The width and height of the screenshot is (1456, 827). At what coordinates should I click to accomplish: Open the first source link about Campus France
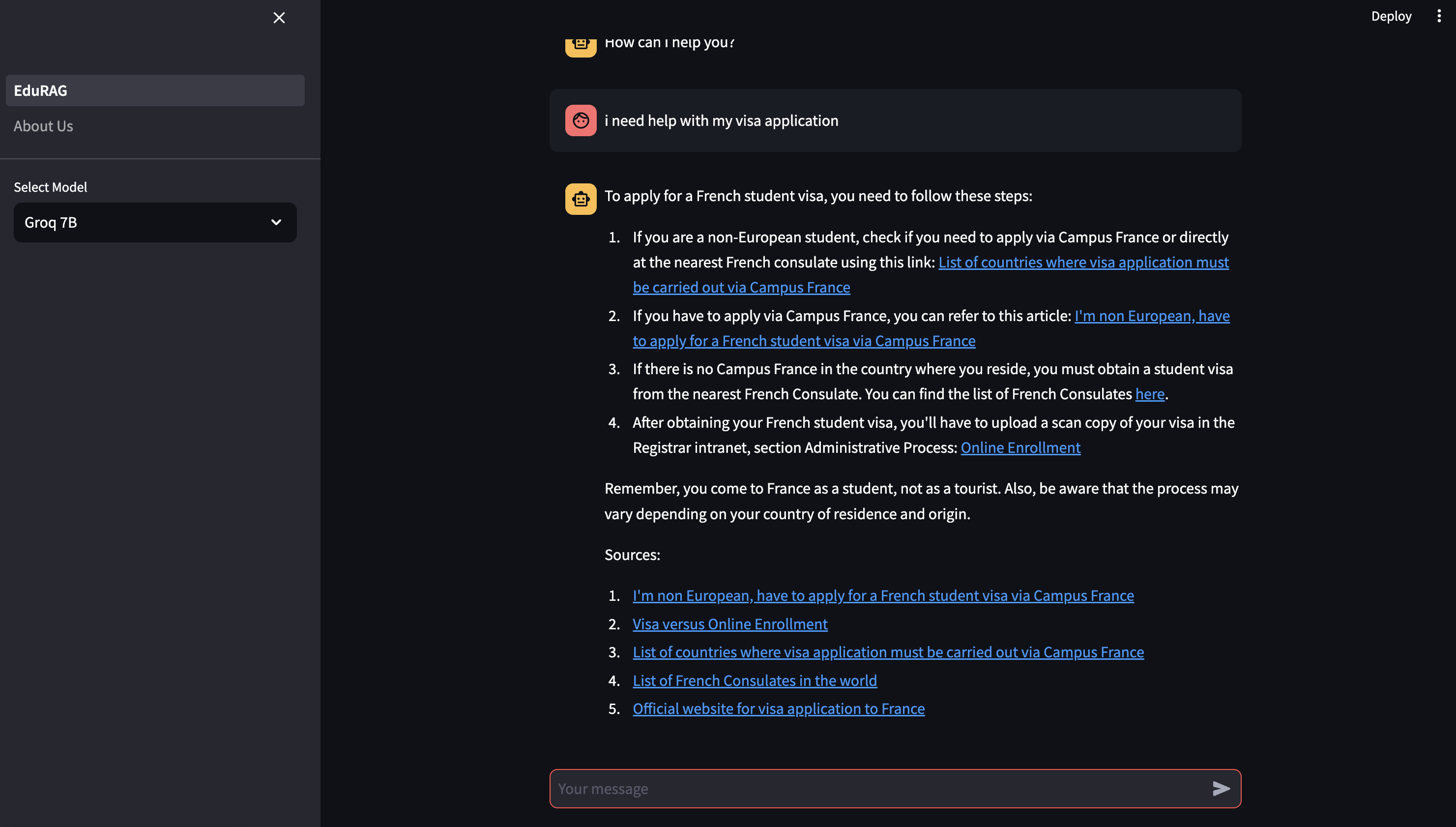pos(882,595)
